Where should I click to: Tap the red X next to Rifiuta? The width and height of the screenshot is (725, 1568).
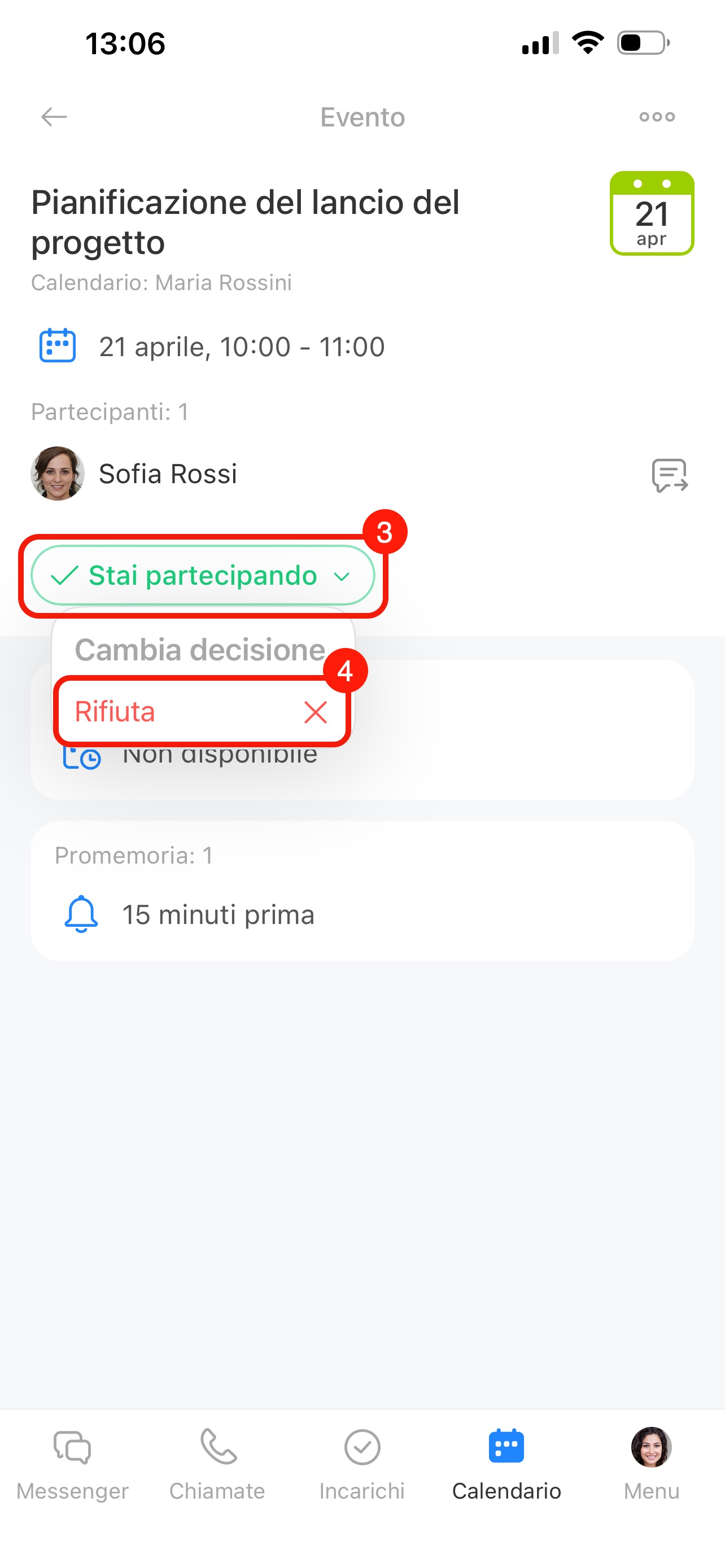(315, 712)
